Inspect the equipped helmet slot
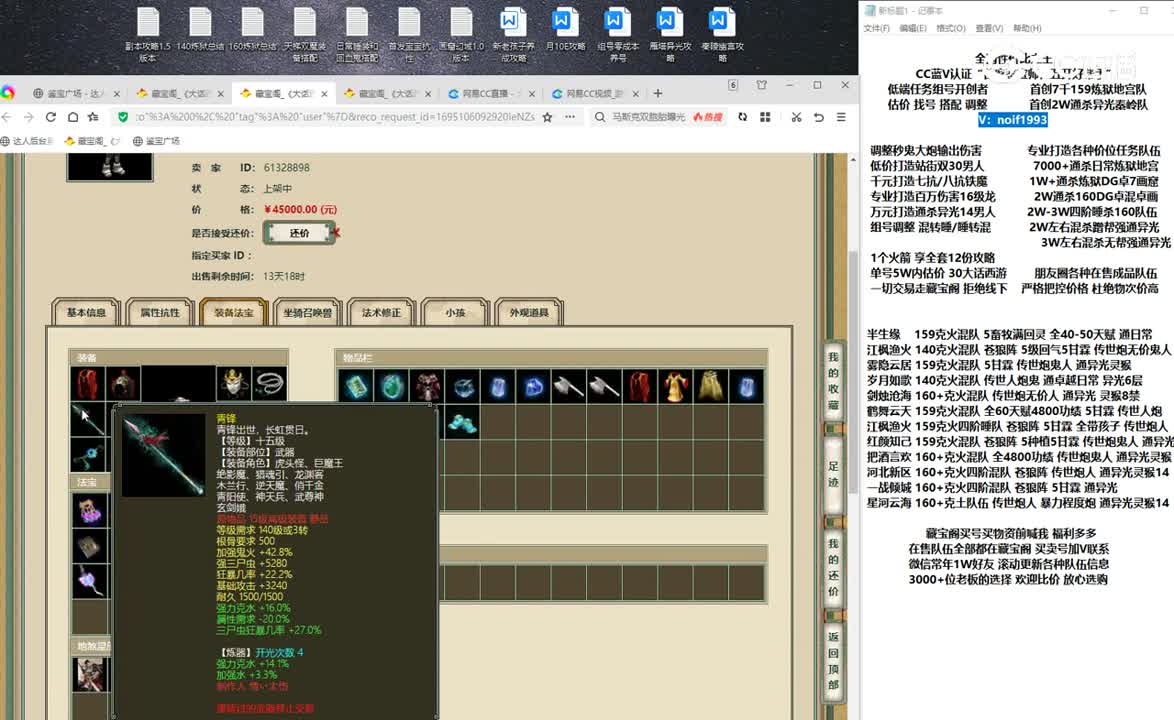This screenshot has width=1174, height=720. [123, 383]
